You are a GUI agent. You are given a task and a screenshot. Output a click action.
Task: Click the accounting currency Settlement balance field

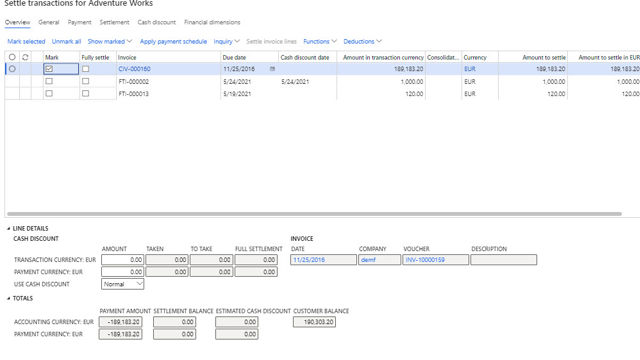[175, 322]
